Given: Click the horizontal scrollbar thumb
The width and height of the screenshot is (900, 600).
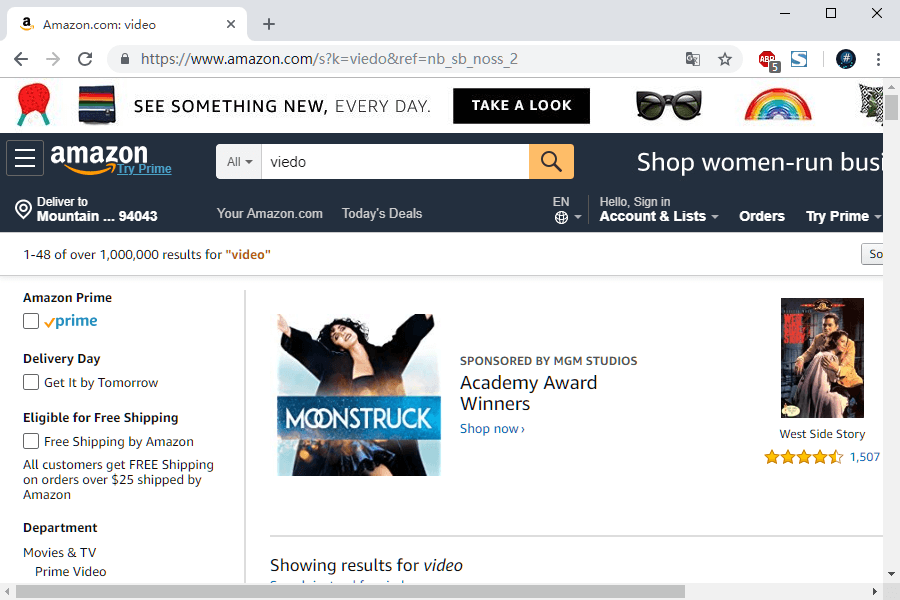Looking at the screenshot, I should (350, 591).
